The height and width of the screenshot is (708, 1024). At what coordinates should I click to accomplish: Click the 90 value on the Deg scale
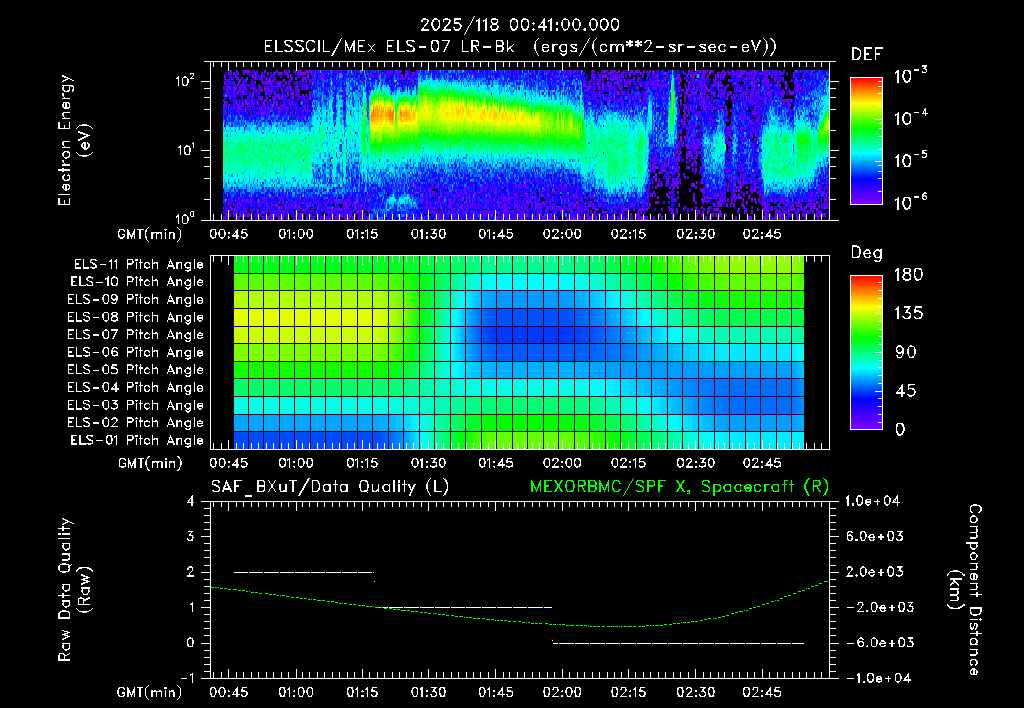click(906, 352)
